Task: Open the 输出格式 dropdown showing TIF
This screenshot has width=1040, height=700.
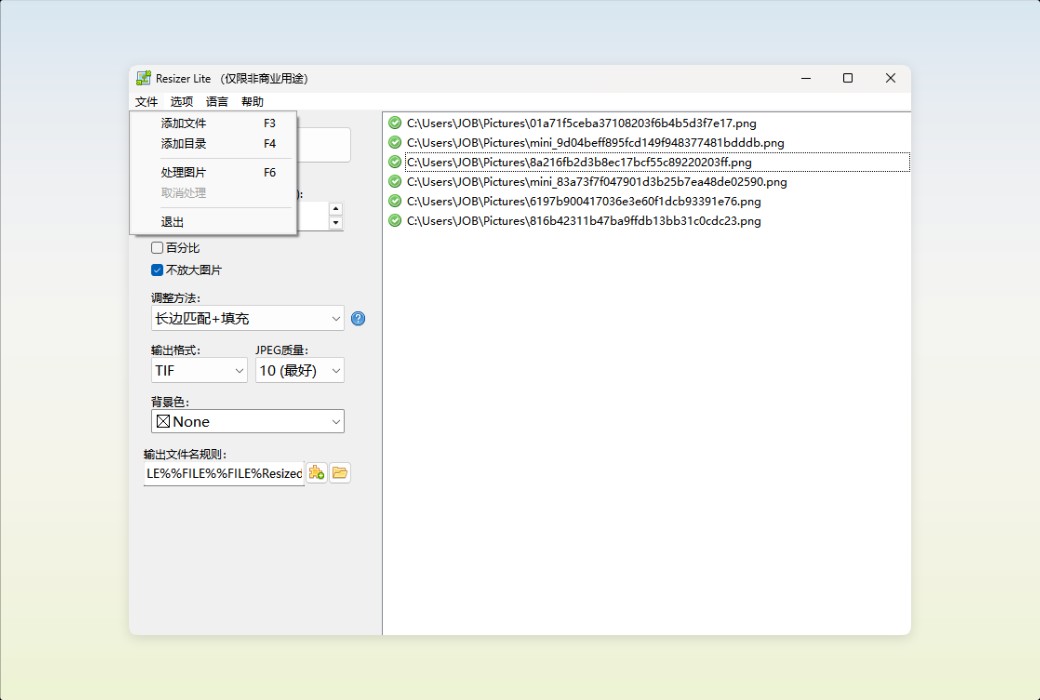Action: click(x=198, y=370)
